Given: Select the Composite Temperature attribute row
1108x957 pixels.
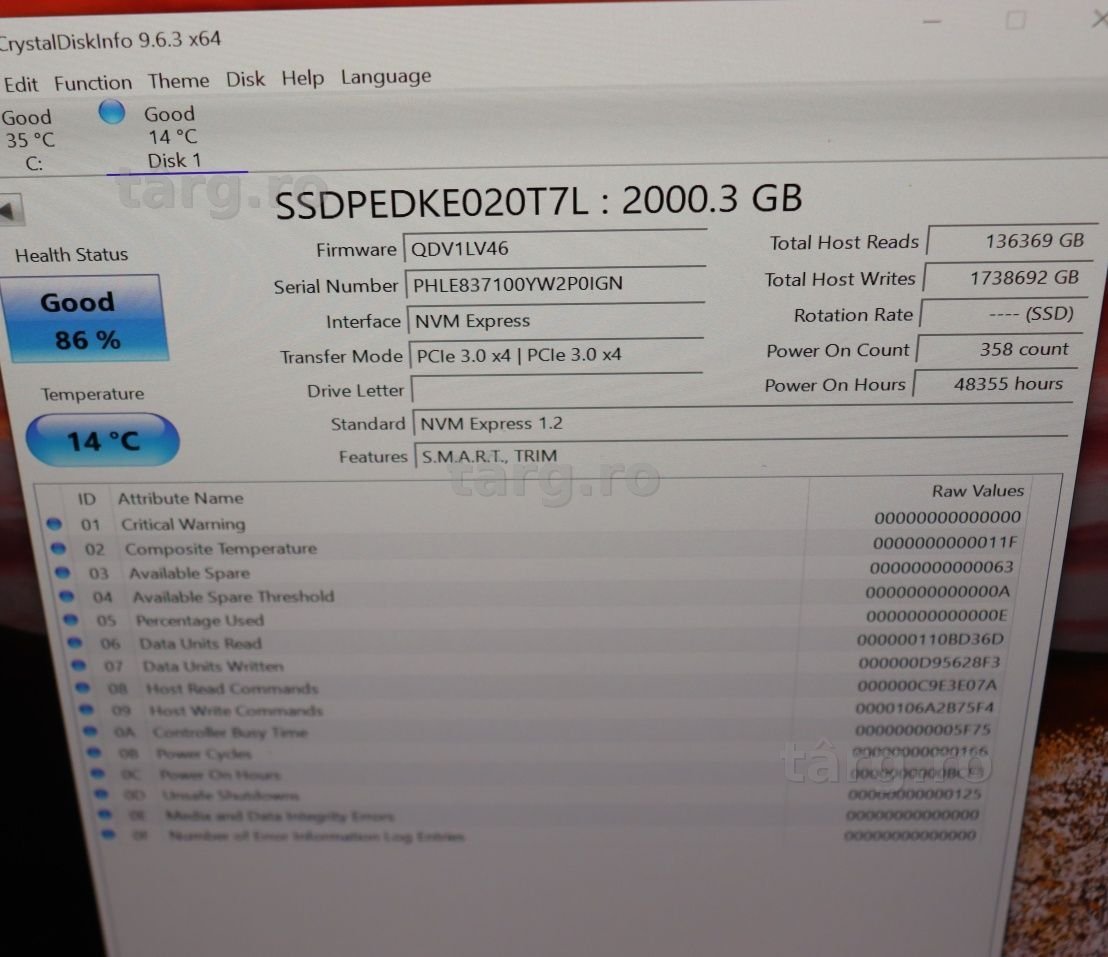Looking at the screenshot, I should (x=536, y=546).
